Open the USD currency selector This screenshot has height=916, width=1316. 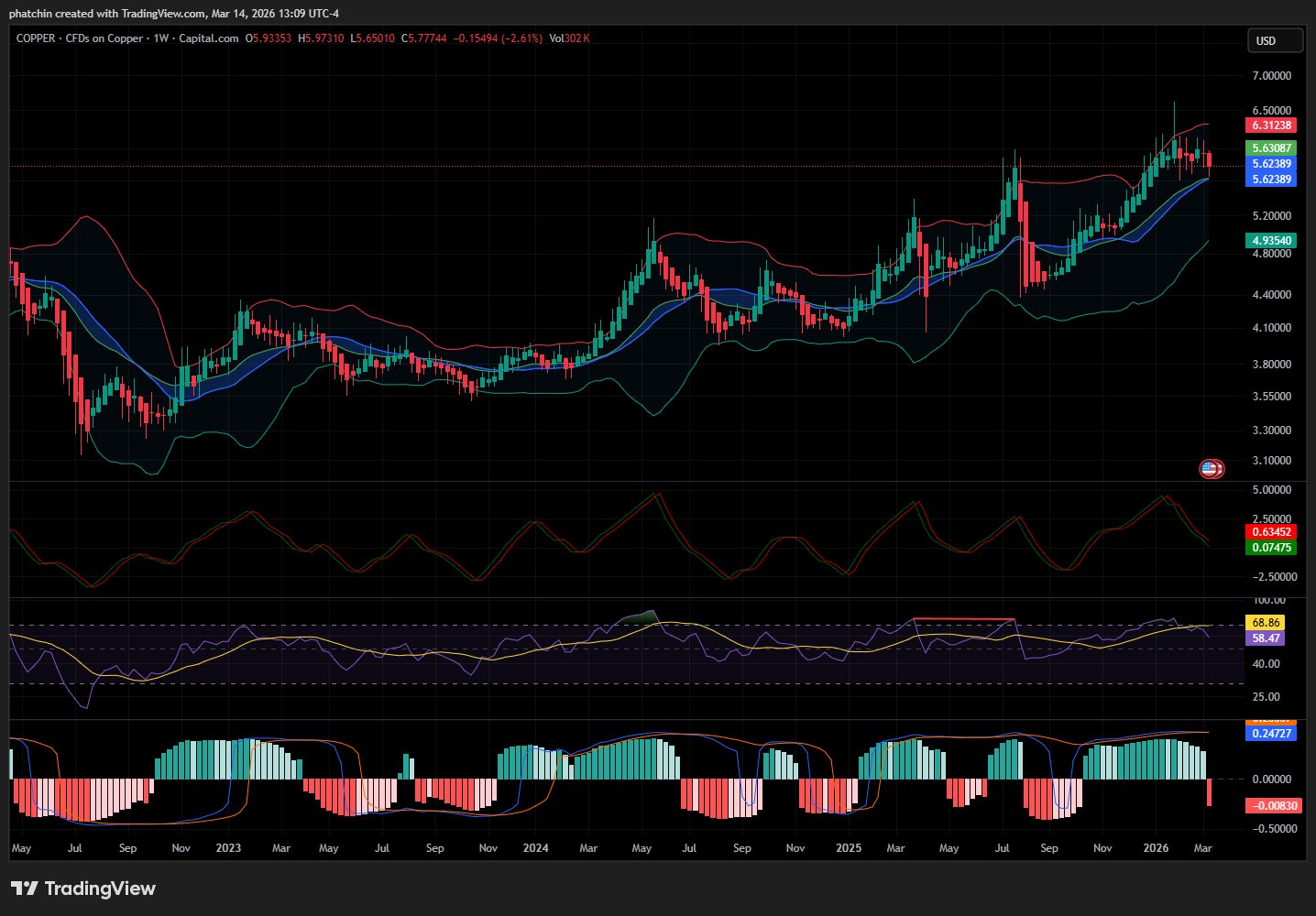[1274, 40]
